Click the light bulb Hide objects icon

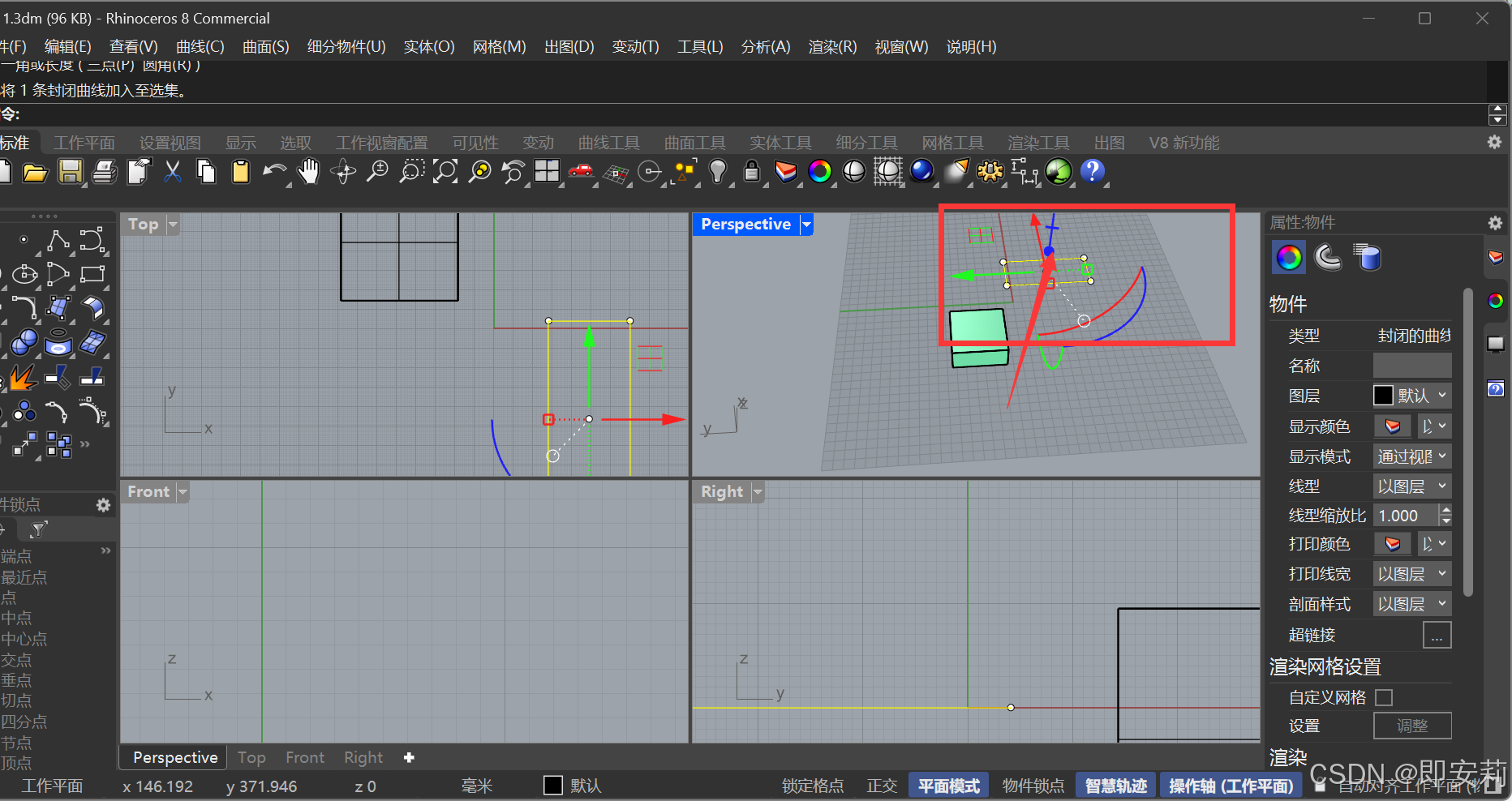(x=718, y=172)
